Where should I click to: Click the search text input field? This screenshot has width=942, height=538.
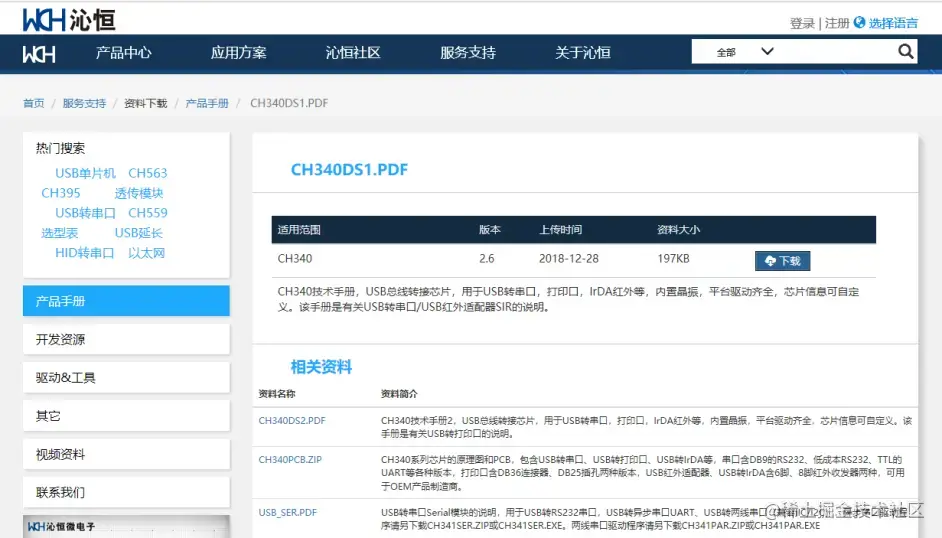[x=835, y=52]
